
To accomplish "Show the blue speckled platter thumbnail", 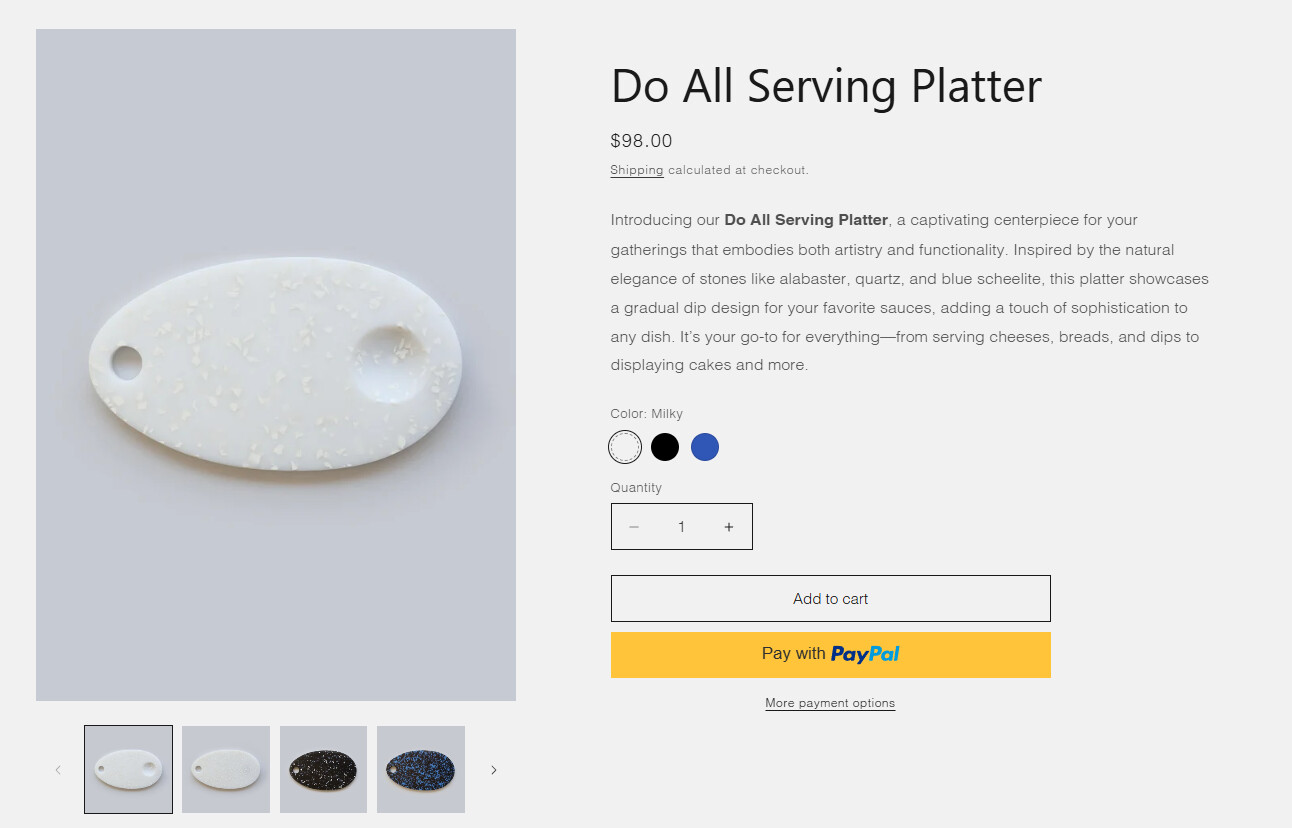I will point(421,770).
